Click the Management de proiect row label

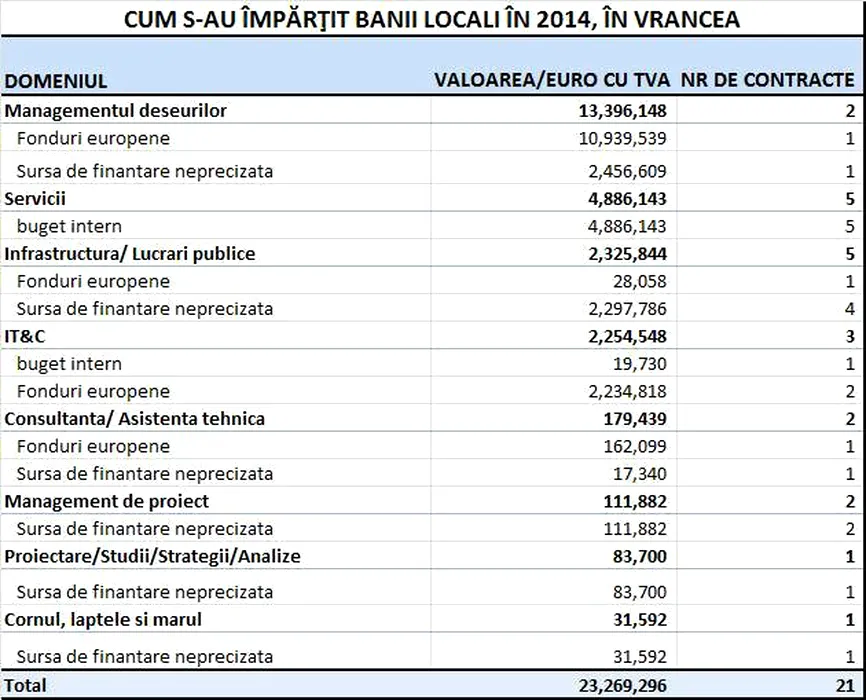[x=107, y=501]
